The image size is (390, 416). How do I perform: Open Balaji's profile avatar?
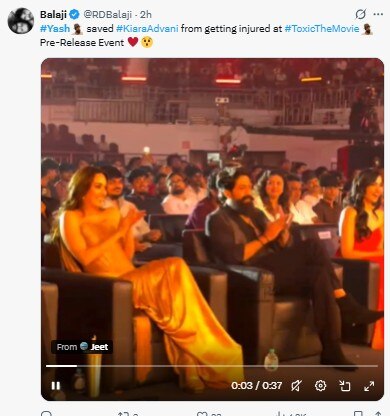tap(21, 21)
